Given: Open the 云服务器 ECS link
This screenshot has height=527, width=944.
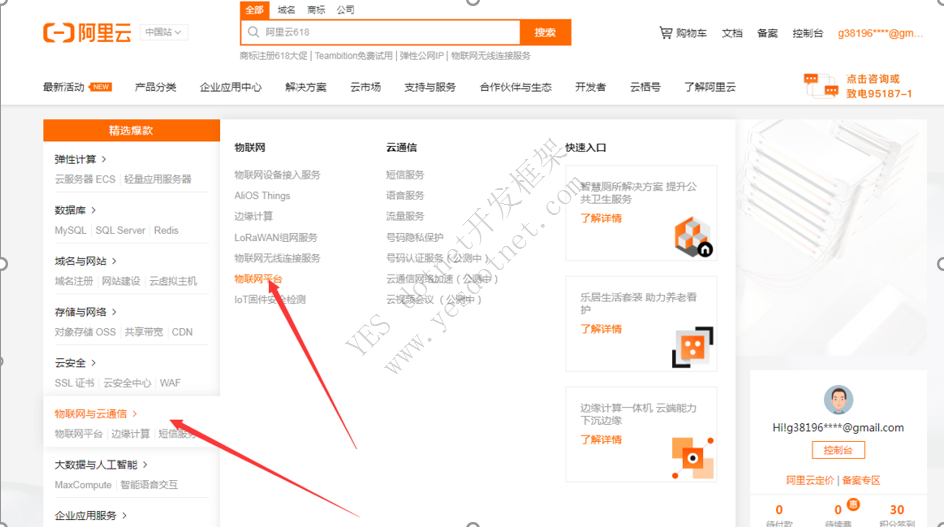Looking at the screenshot, I should pyautogui.click(x=85, y=179).
